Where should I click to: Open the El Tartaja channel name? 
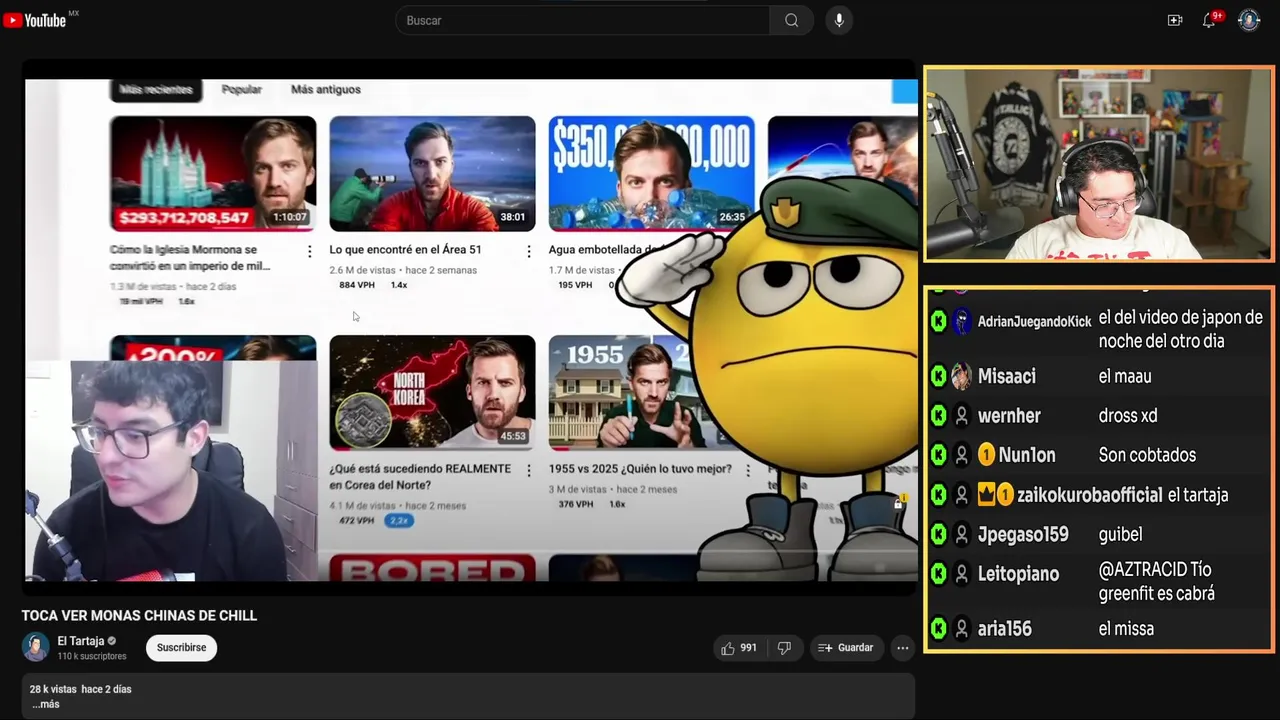click(81, 641)
